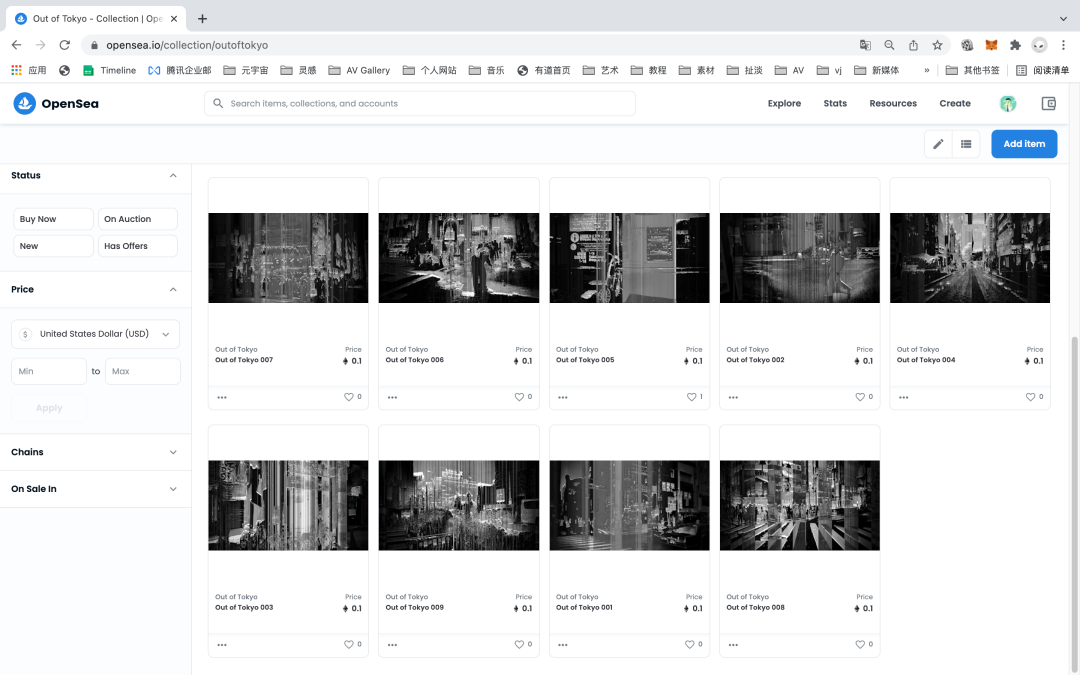
Task: Open the Out of Tokyo 007 thumbnail
Action: (x=289, y=258)
